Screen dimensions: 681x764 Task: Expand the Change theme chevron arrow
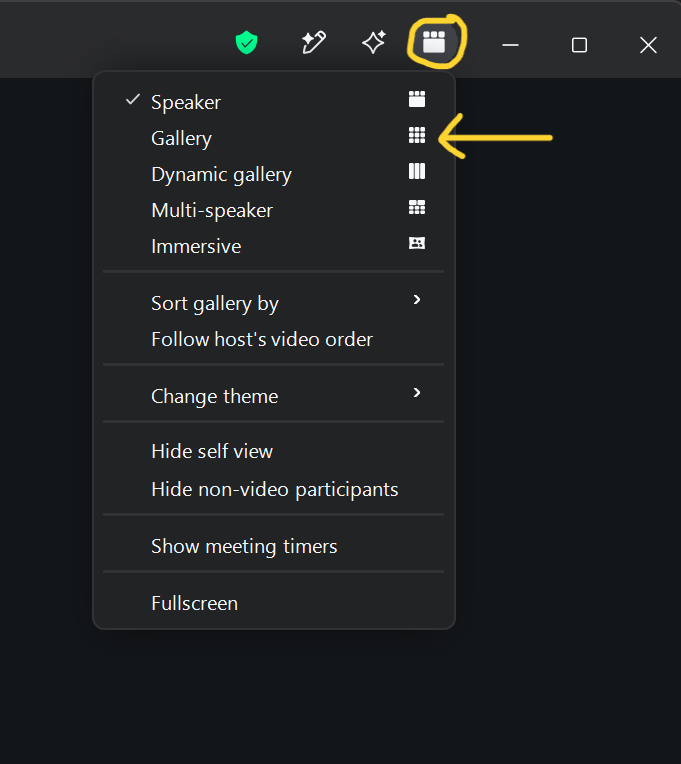point(417,393)
